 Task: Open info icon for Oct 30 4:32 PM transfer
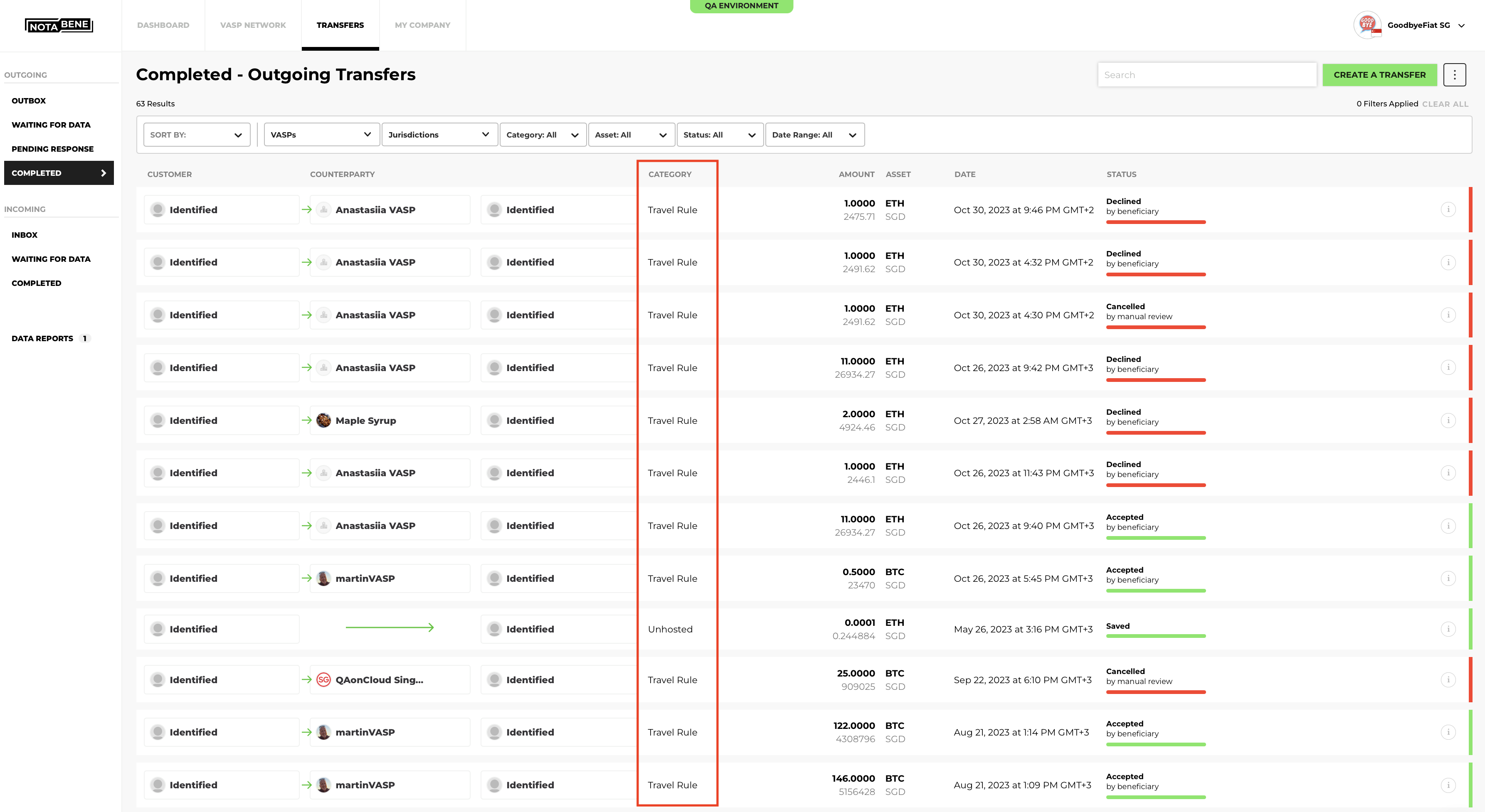1448,262
